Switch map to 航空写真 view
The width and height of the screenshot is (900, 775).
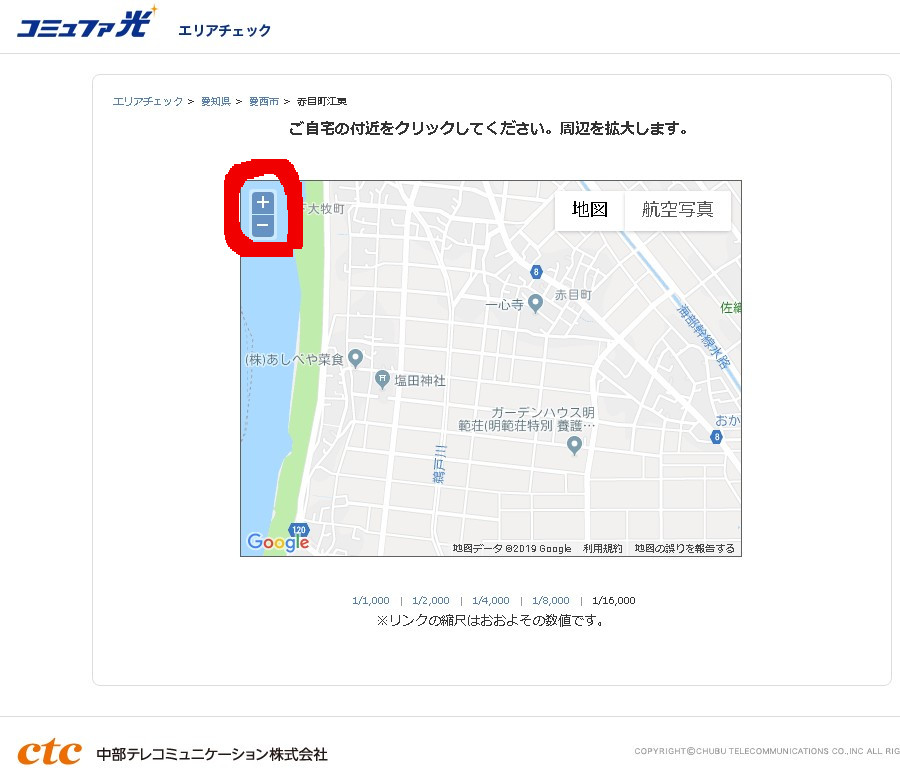pos(677,210)
